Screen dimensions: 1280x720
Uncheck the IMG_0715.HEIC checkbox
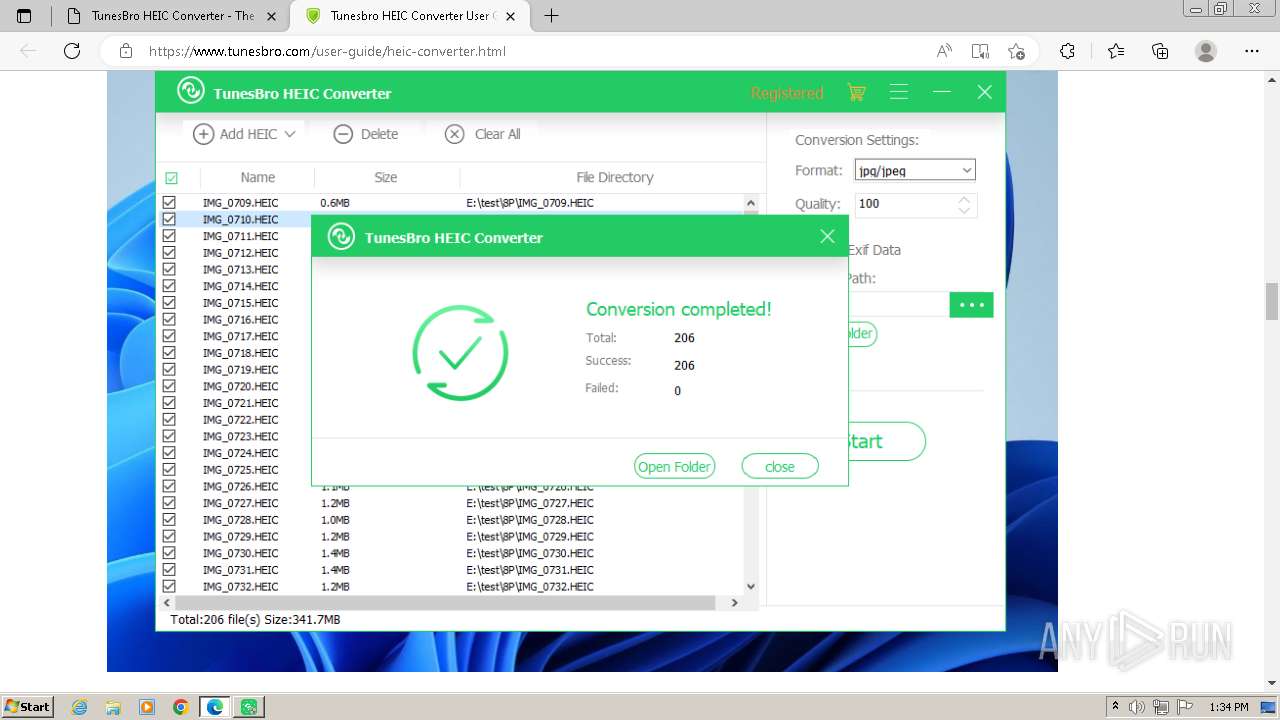coord(169,303)
